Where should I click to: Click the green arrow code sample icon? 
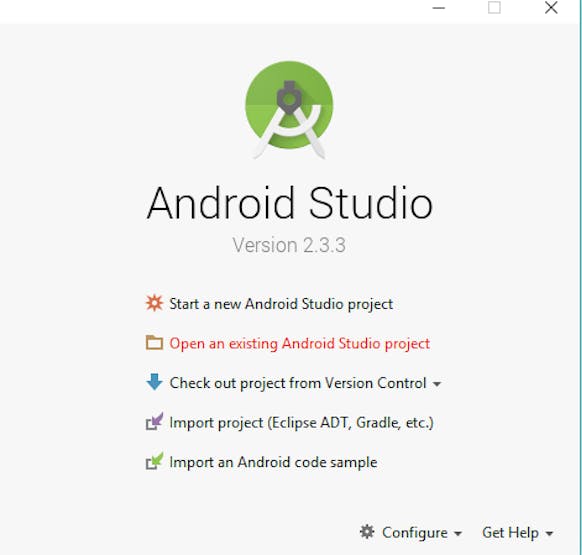[x=154, y=461]
